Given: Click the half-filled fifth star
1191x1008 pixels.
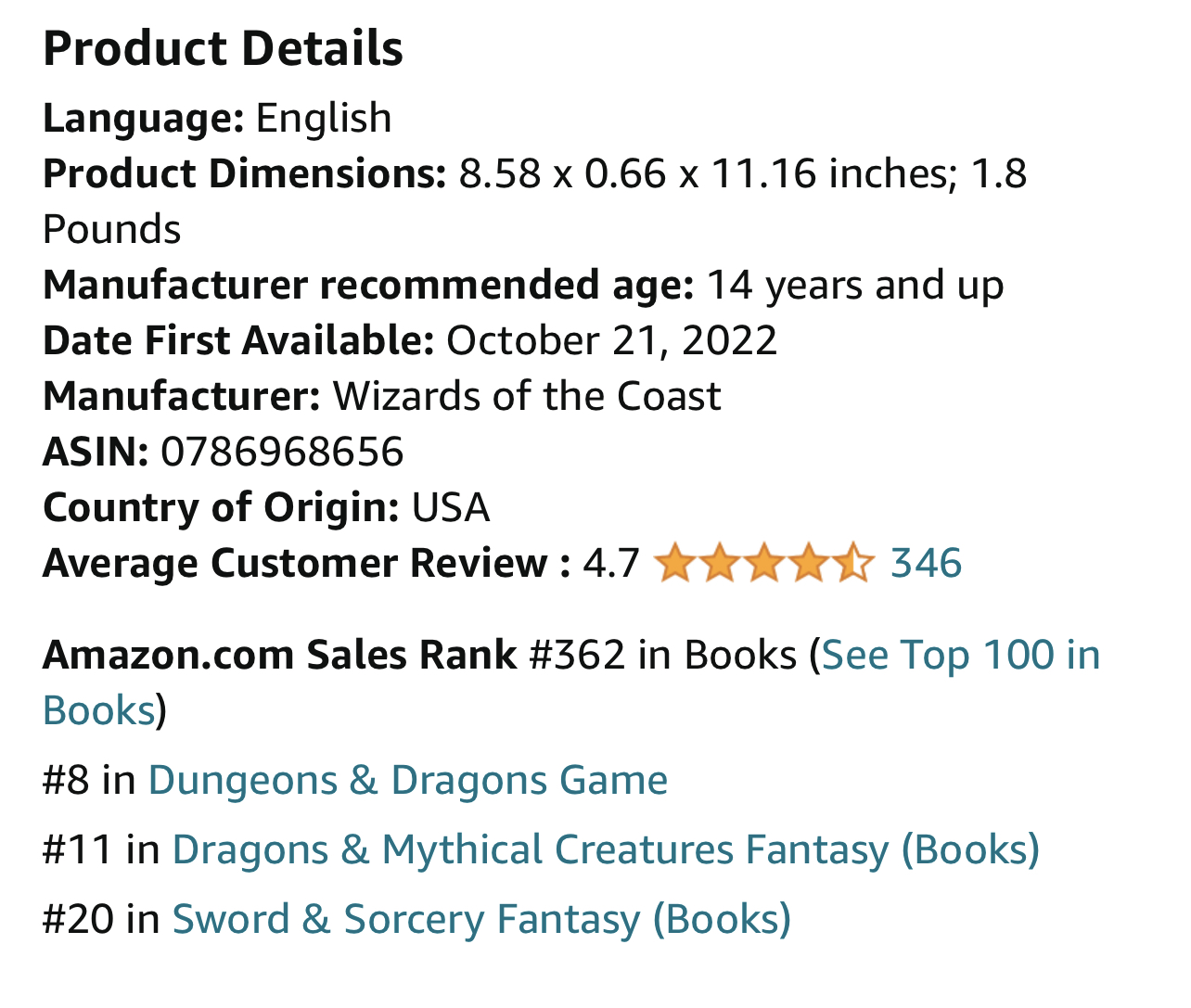Looking at the screenshot, I should point(852,564).
